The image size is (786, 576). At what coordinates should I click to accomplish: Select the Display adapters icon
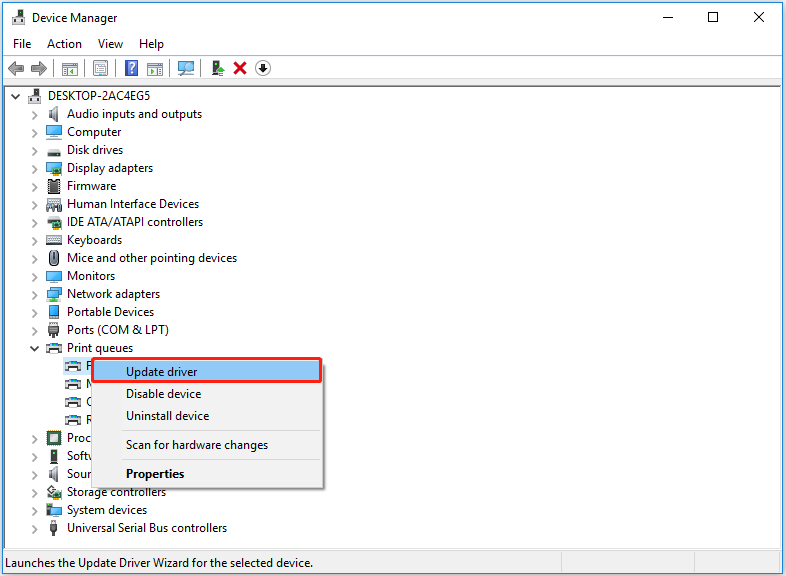tap(54, 168)
